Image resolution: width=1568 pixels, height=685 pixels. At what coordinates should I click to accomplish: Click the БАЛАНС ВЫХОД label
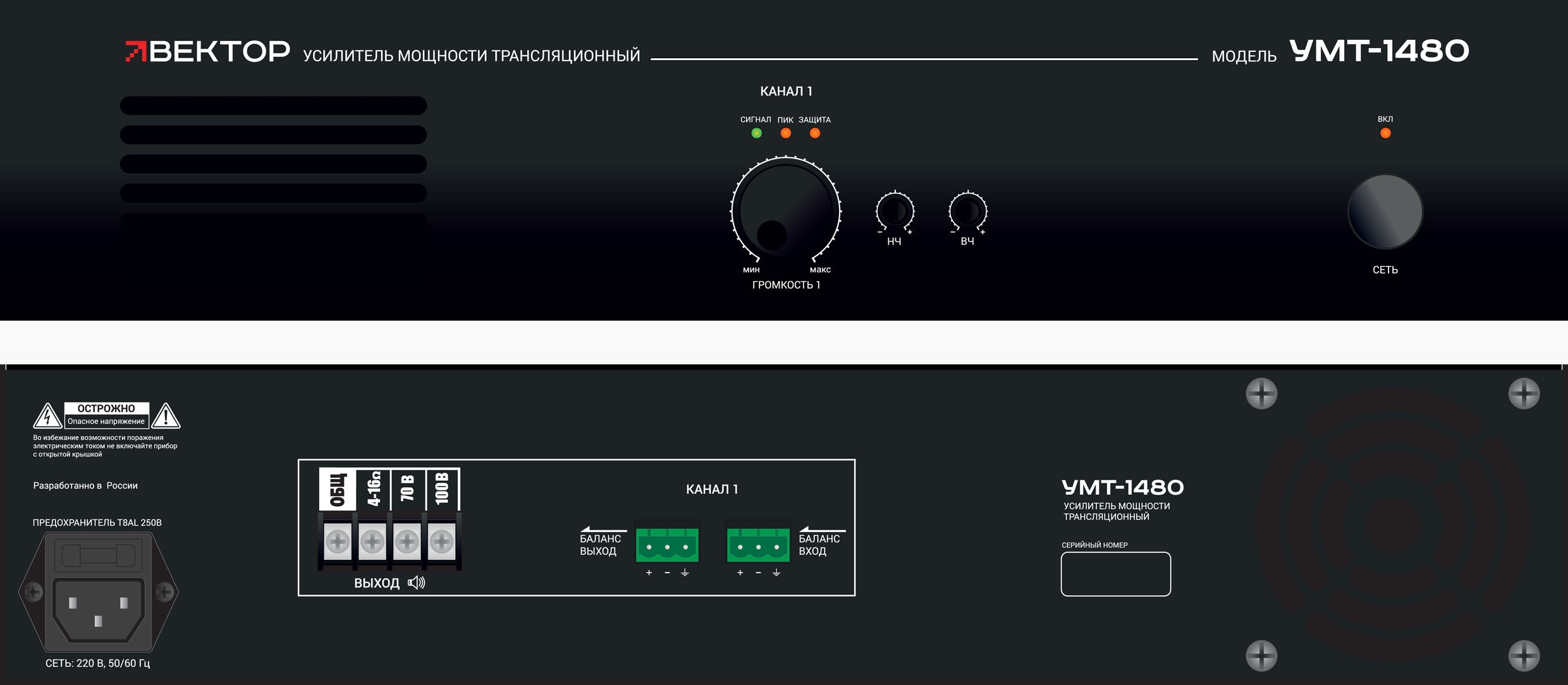click(600, 545)
